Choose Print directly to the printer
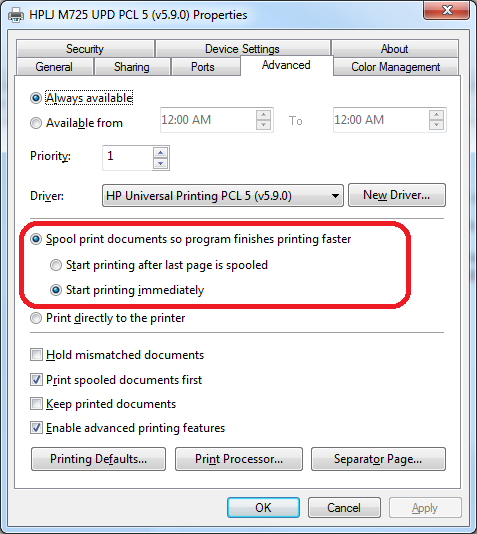The image size is (477, 534). point(36,318)
